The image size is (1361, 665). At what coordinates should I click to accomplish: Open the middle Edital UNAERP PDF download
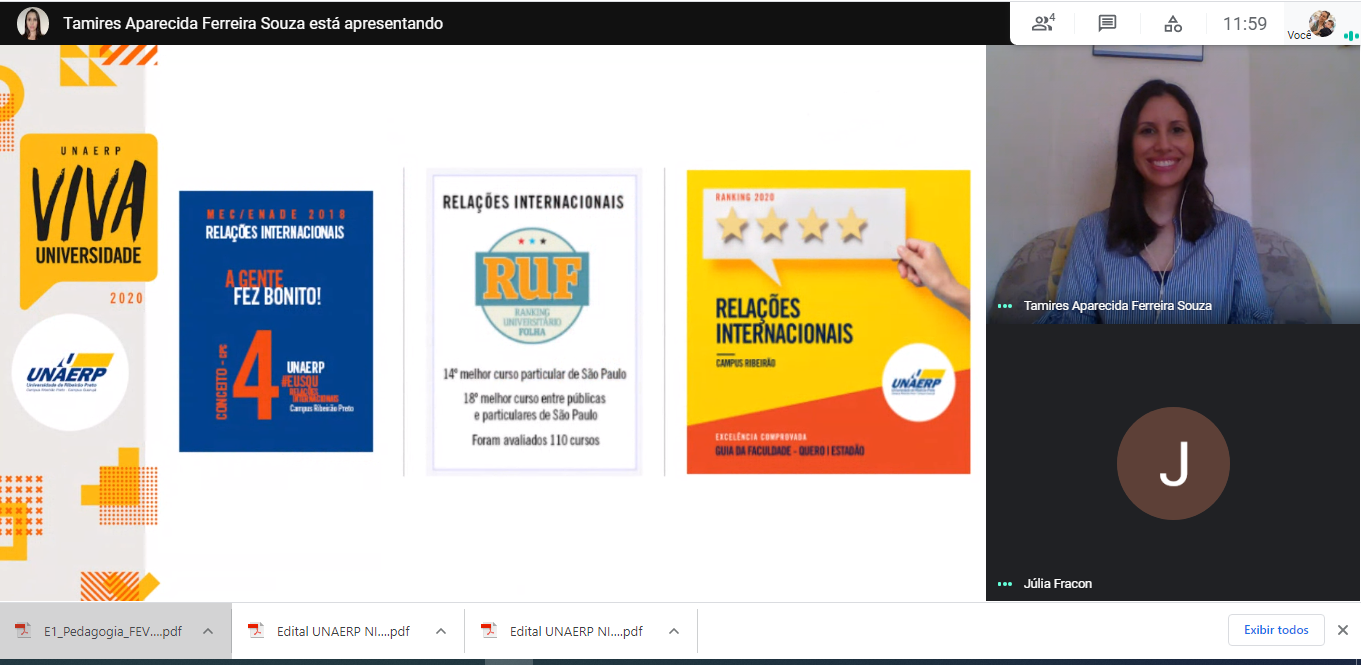click(332, 631)
